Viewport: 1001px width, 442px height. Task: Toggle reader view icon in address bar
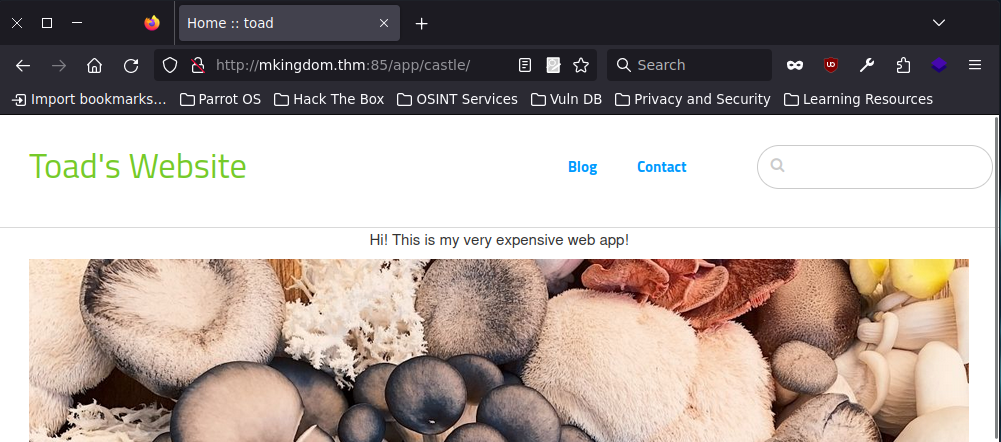[525, 65]
